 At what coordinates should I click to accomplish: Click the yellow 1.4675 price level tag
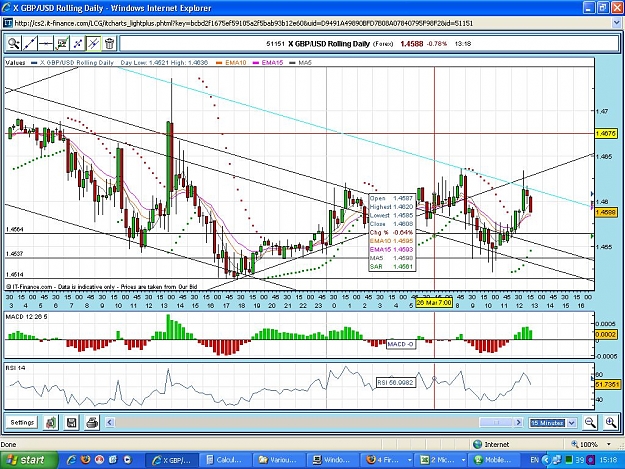(x=606, y=133)
